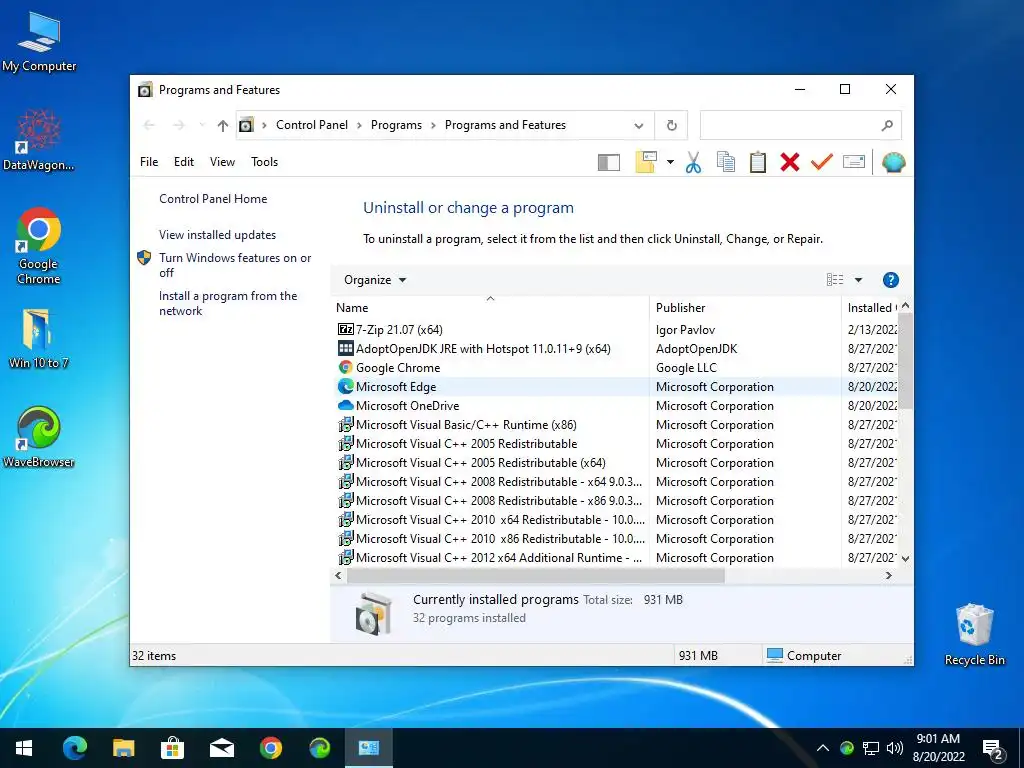
Task: Click the My Computer desktop icon
Action: pyautogui.click(x=39, y=41)
